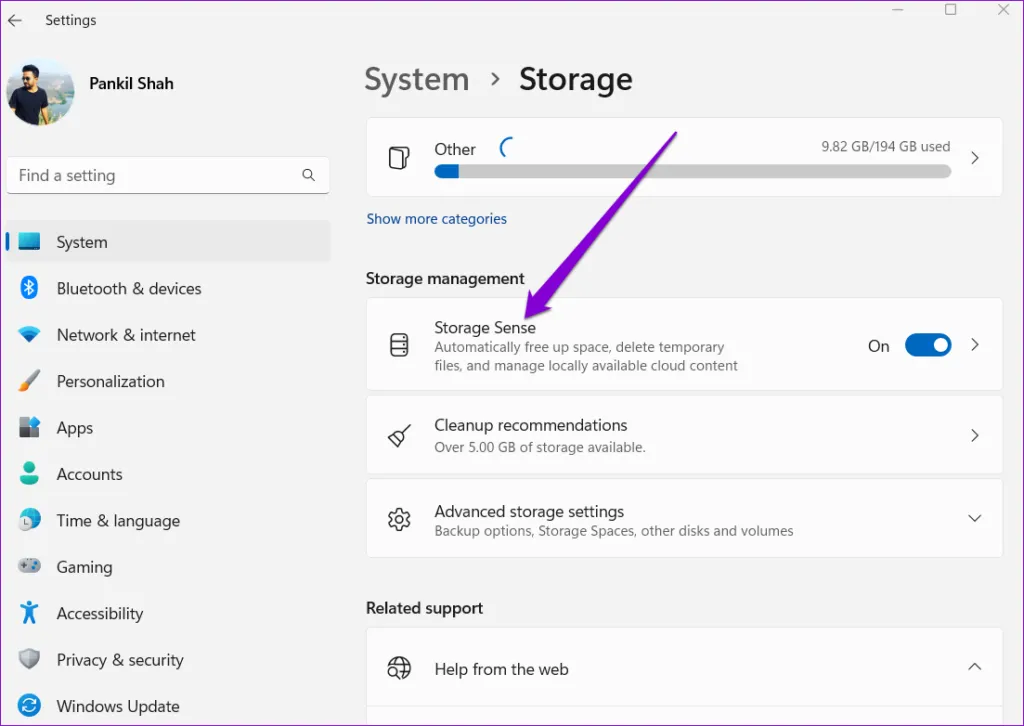The image size is (1024, 726).
Task: Click the Network & internet Wi-Fi icon
Action: tap(29, 335)
